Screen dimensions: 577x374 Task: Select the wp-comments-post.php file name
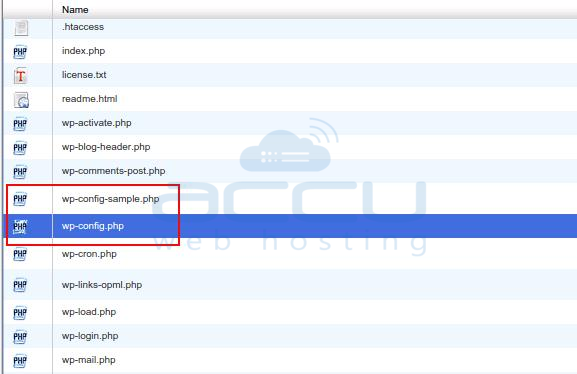[113, 171]
